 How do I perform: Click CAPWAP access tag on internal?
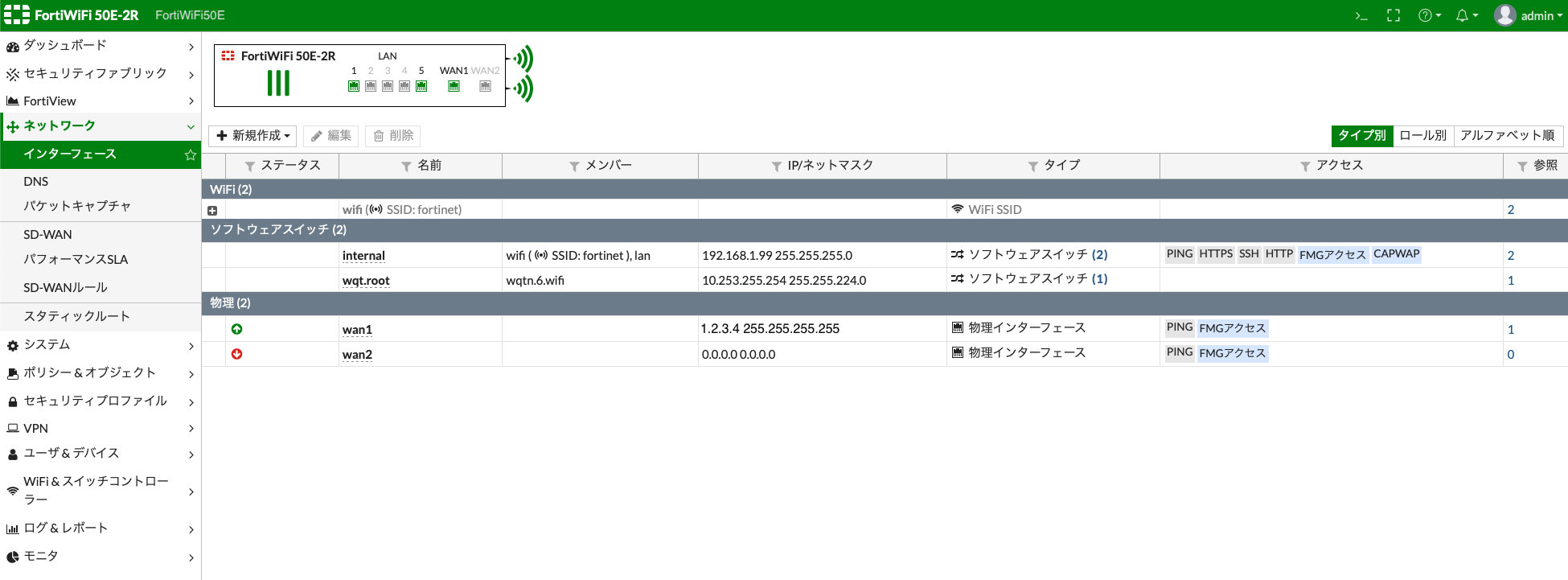[x=1397, y=254]
